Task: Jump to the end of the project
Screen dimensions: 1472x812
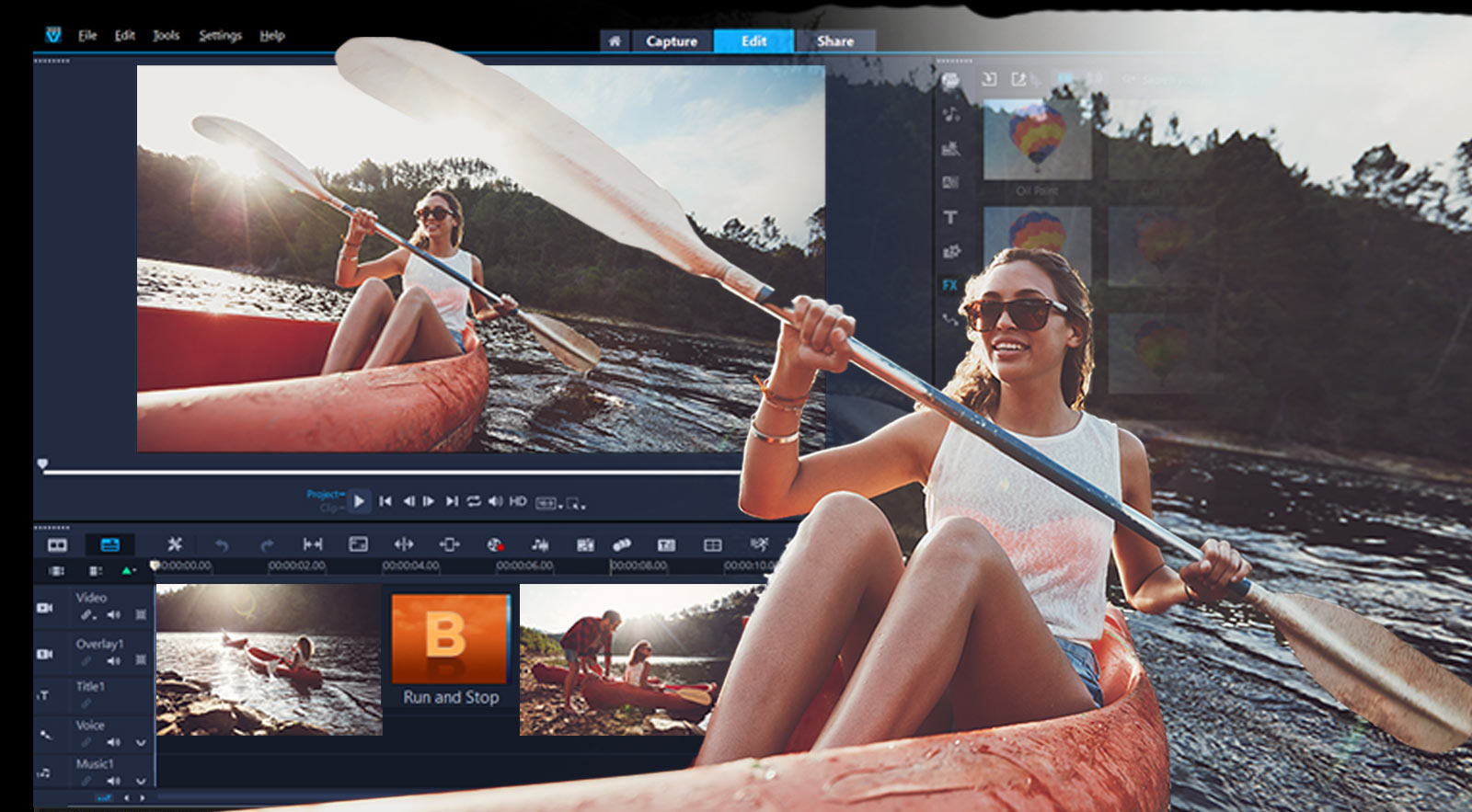Action: [x=451, y=501]
